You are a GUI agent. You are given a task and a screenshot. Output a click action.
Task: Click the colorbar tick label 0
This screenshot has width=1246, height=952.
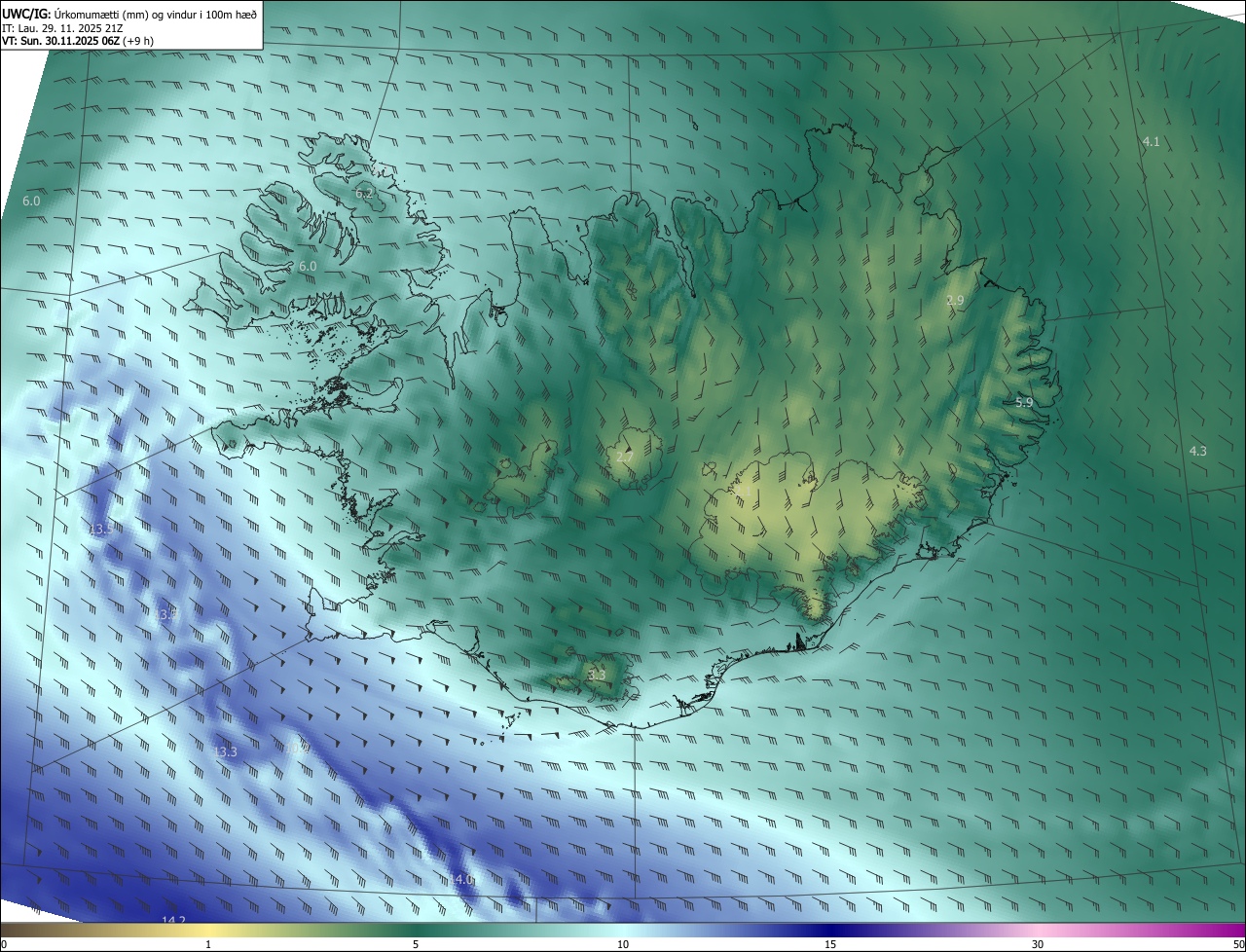(x=4, y=944)
